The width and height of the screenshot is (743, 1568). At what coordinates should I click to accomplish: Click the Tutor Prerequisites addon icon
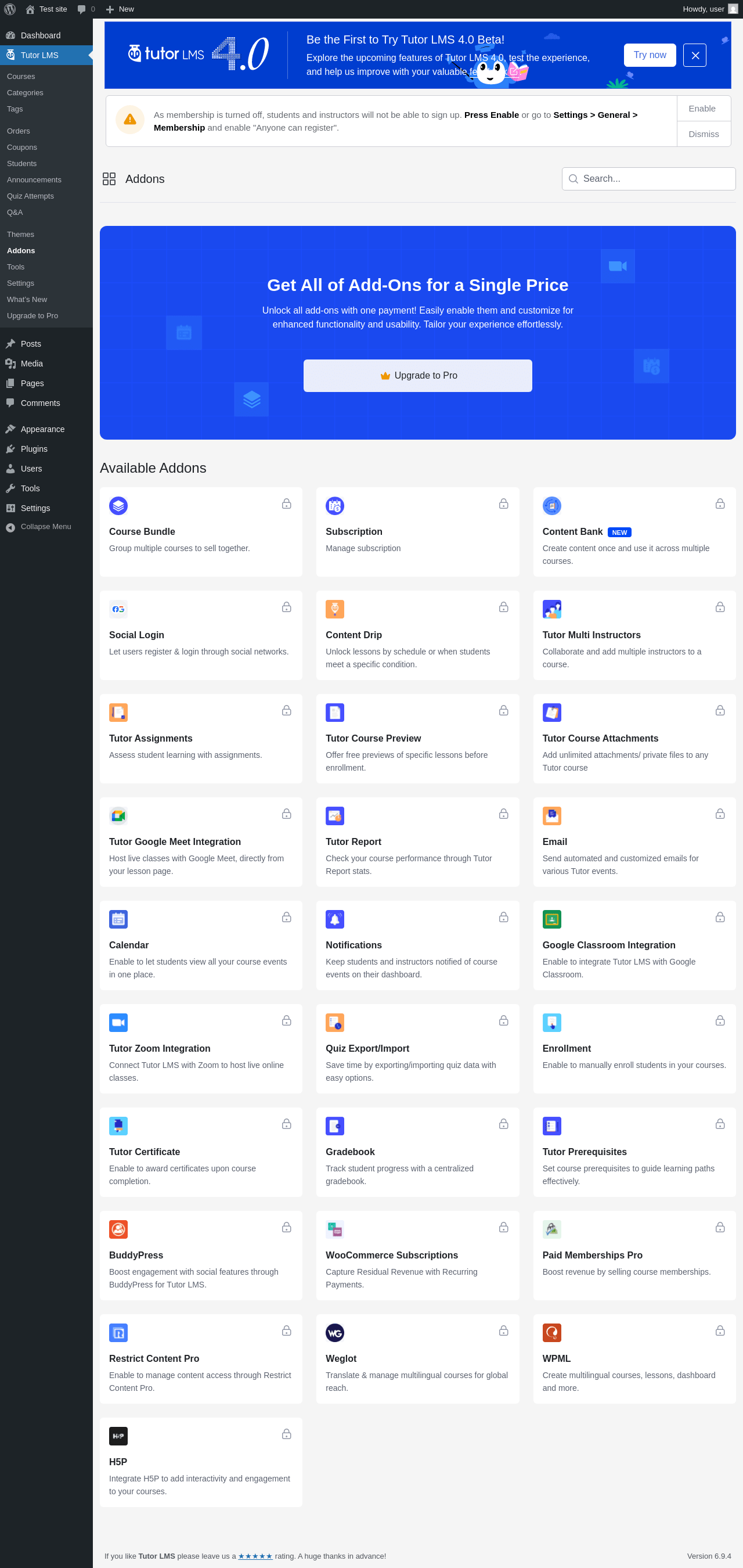[551, 1126]
